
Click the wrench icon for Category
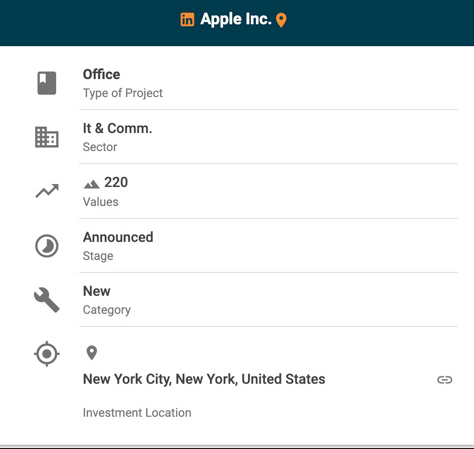47,300
